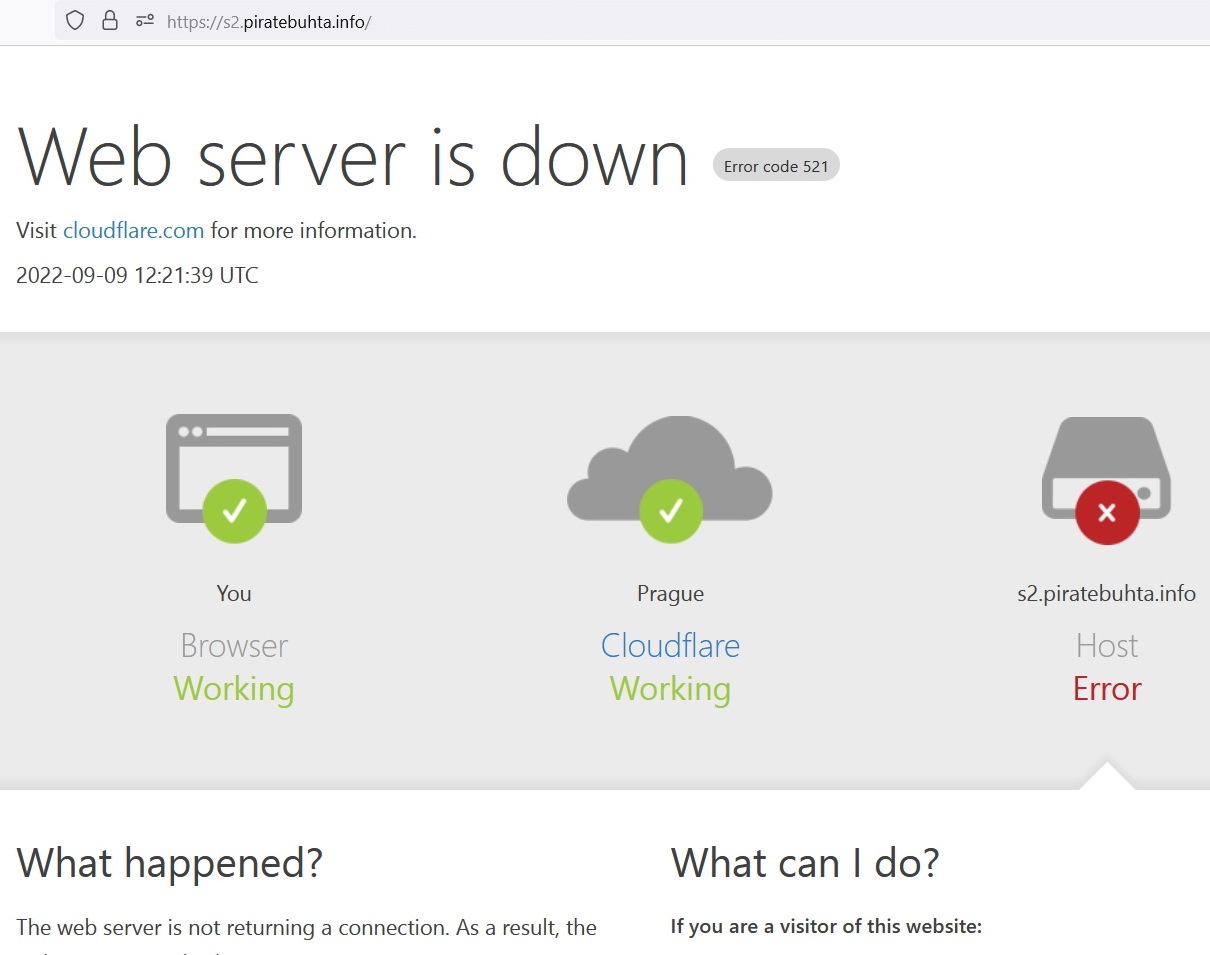Click the cloud icon above Prague
Viewport: 1210px width, 955px height.
point(670,468)
